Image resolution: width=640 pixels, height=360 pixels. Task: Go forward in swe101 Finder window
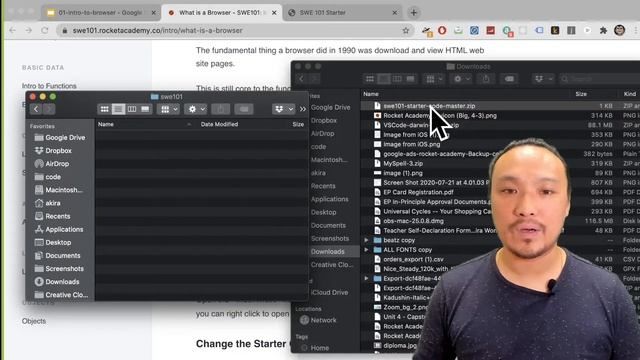click(x=49, y=109)
